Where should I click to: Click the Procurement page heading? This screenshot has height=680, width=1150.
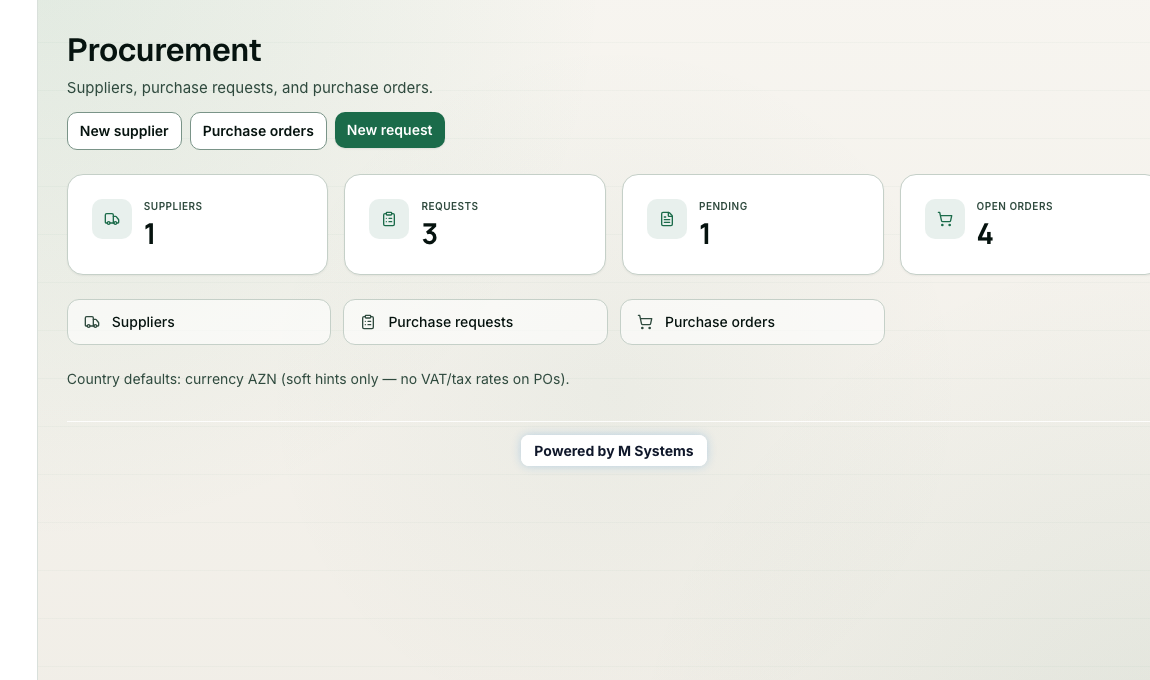(164, 50)
